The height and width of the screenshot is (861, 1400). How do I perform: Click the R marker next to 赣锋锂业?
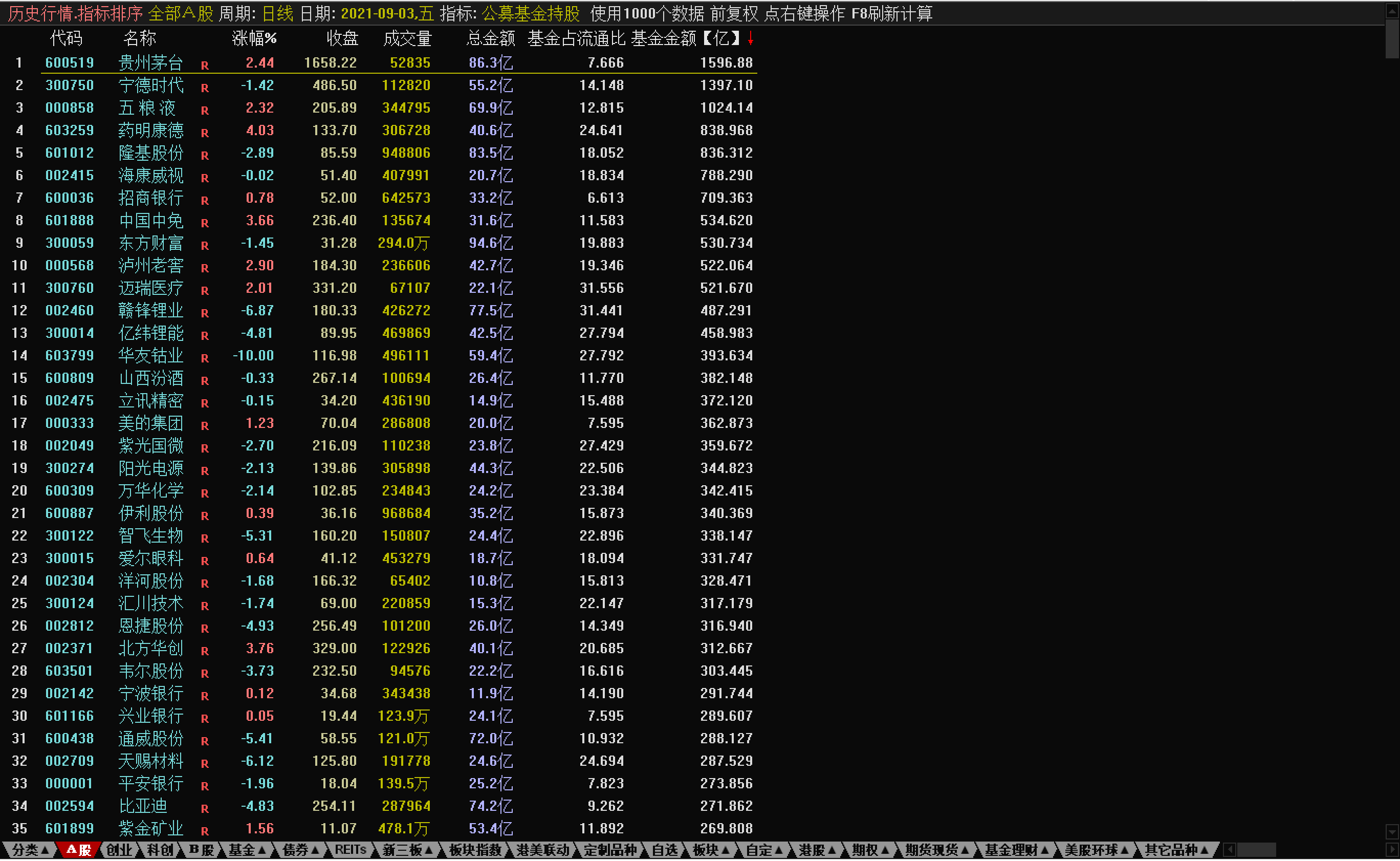pos(205,313)
